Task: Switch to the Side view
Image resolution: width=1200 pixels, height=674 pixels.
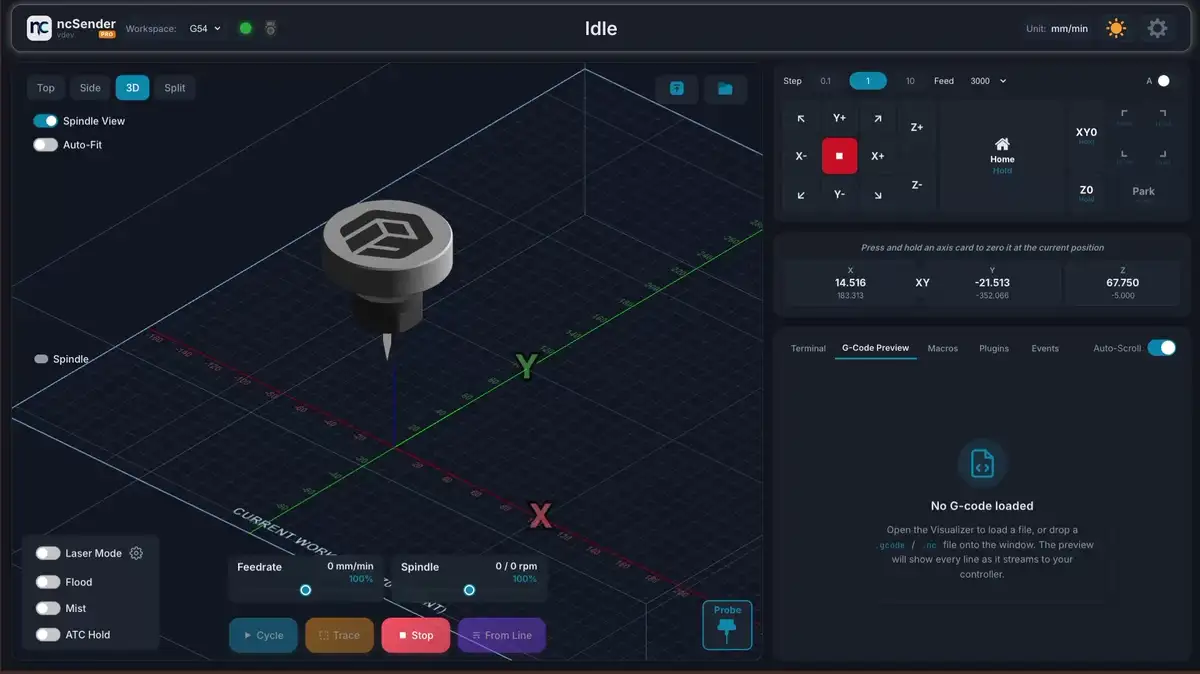Action: (90, 88)
